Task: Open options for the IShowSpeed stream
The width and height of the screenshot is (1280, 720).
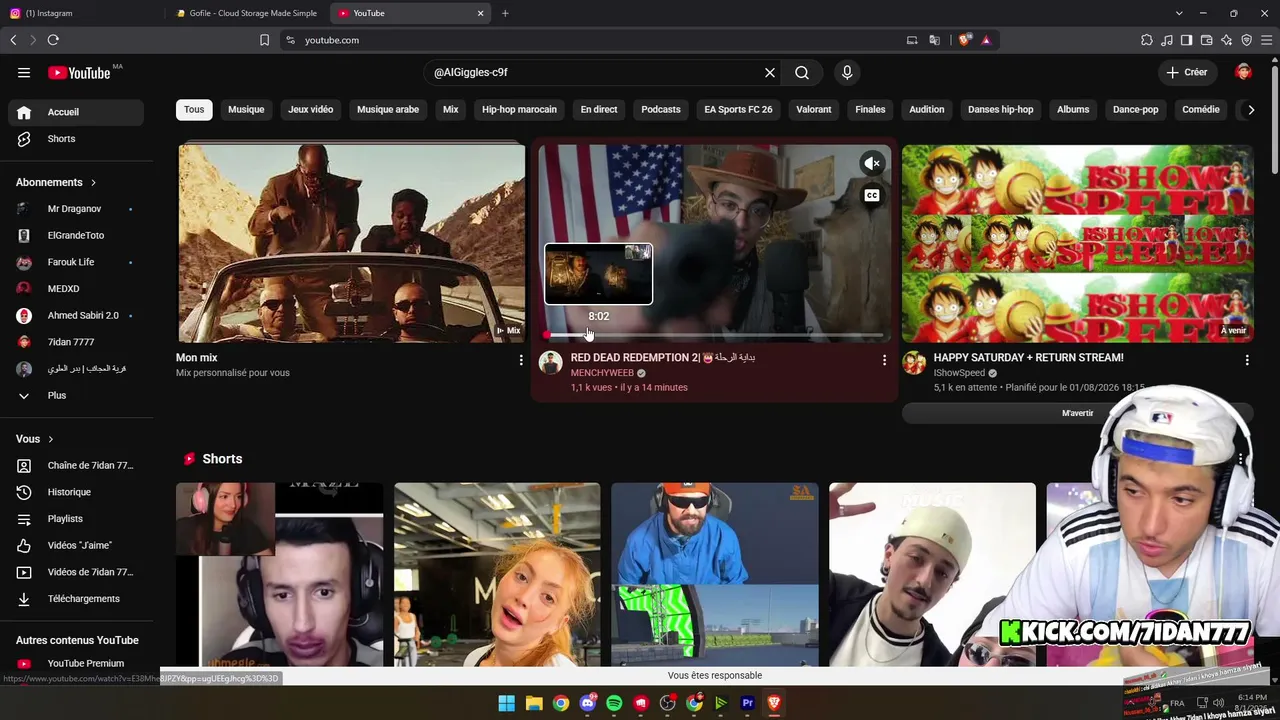Action: click(1247, 360)
